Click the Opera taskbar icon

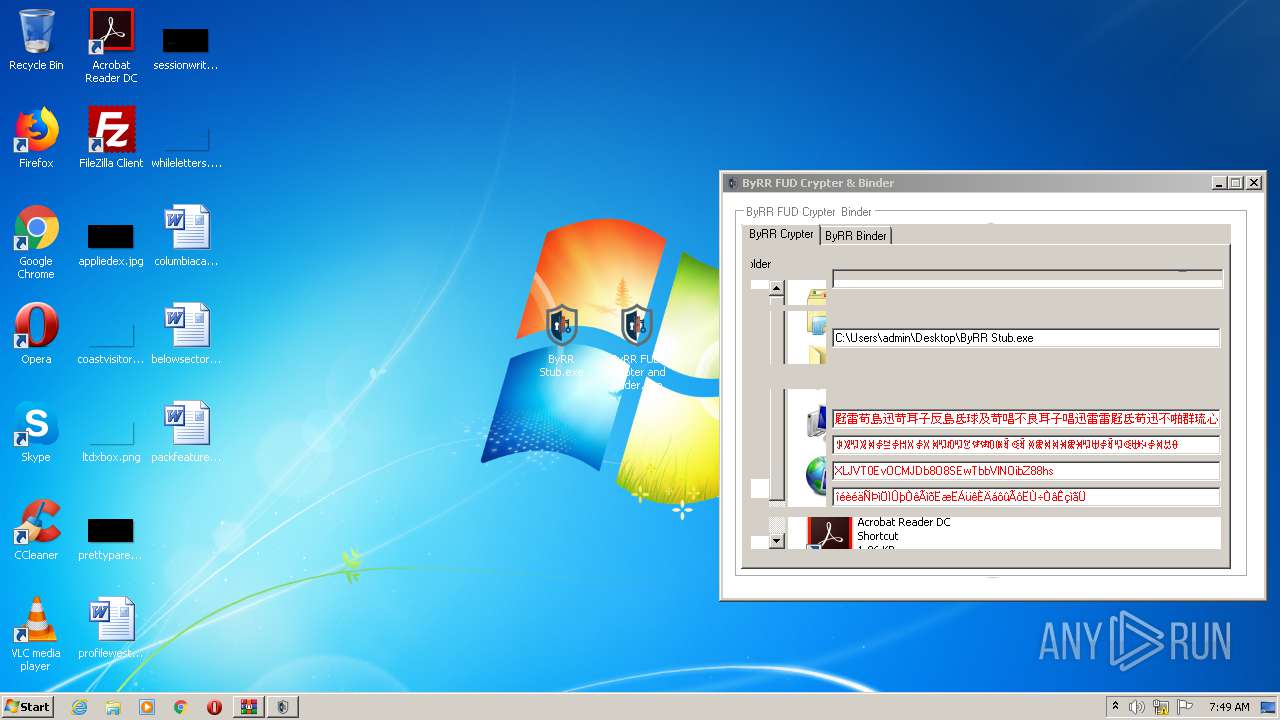coord(214,707)
